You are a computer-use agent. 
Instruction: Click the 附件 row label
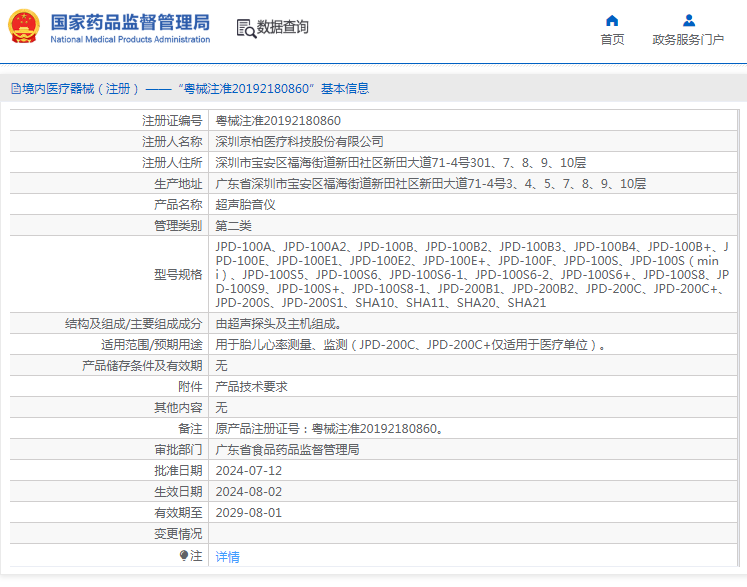pyautogui.click(x=190, y=387)
